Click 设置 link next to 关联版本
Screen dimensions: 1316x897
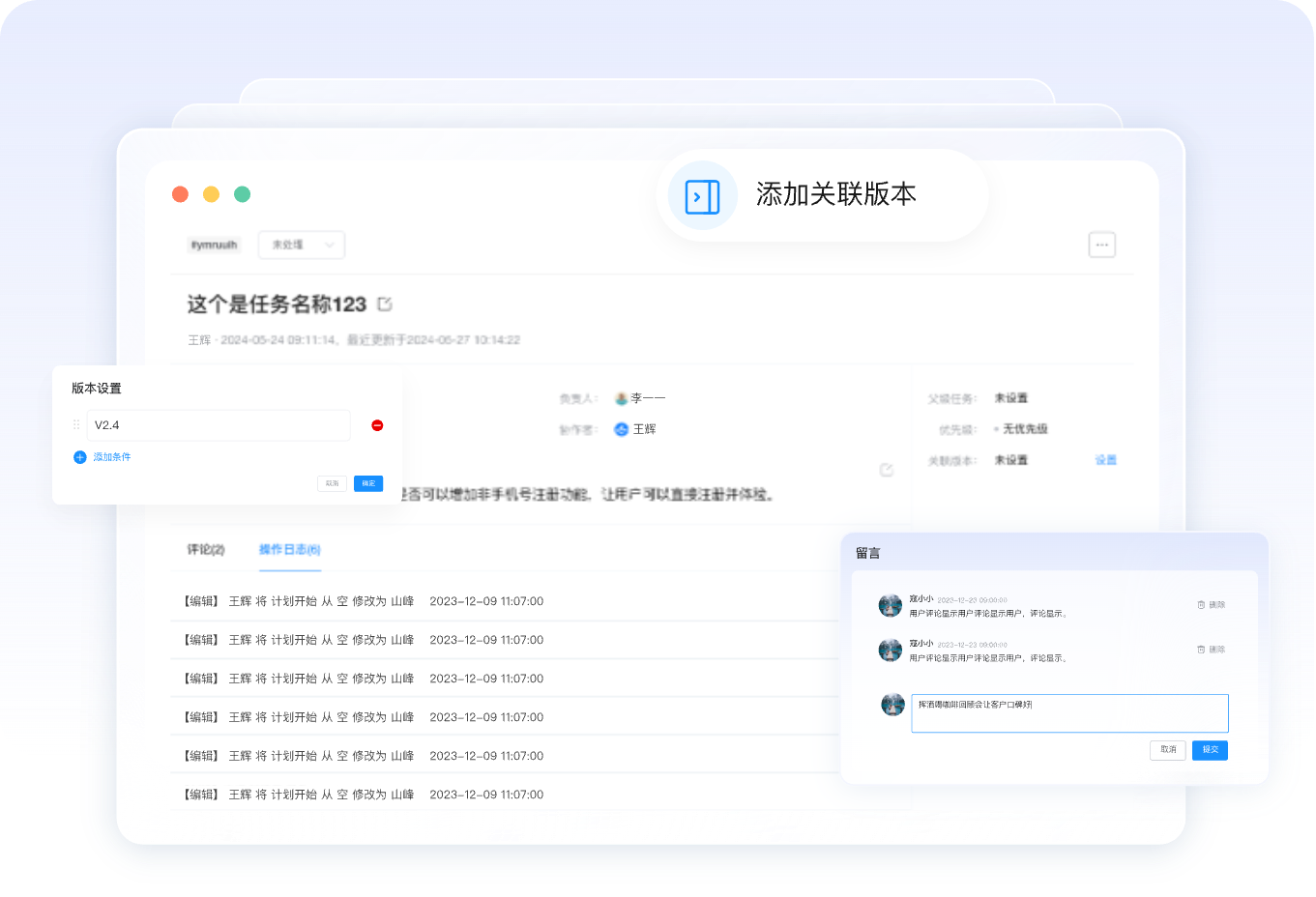[1105, 460]
